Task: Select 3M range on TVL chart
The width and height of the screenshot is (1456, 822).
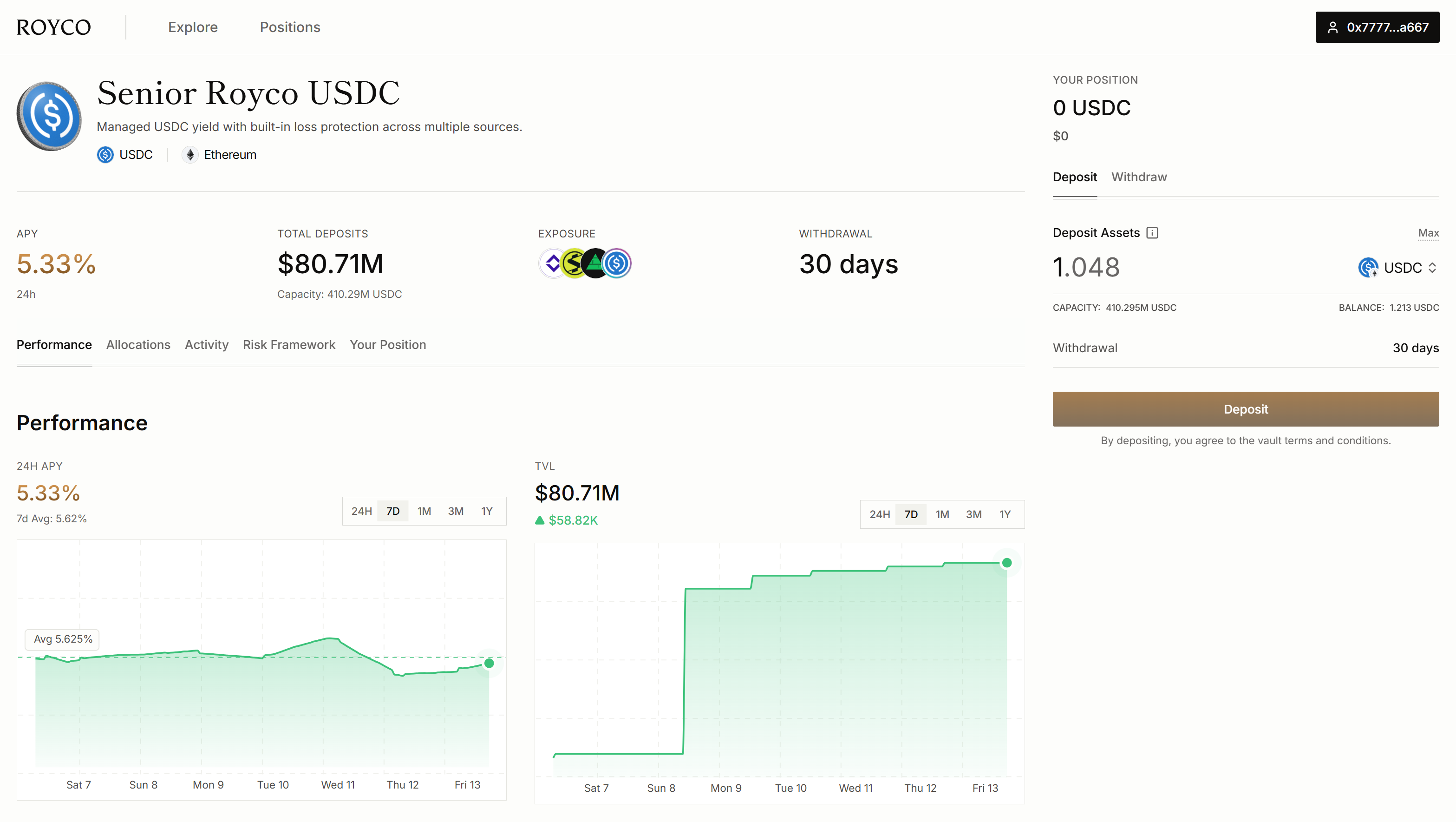Action: point(973,514)
